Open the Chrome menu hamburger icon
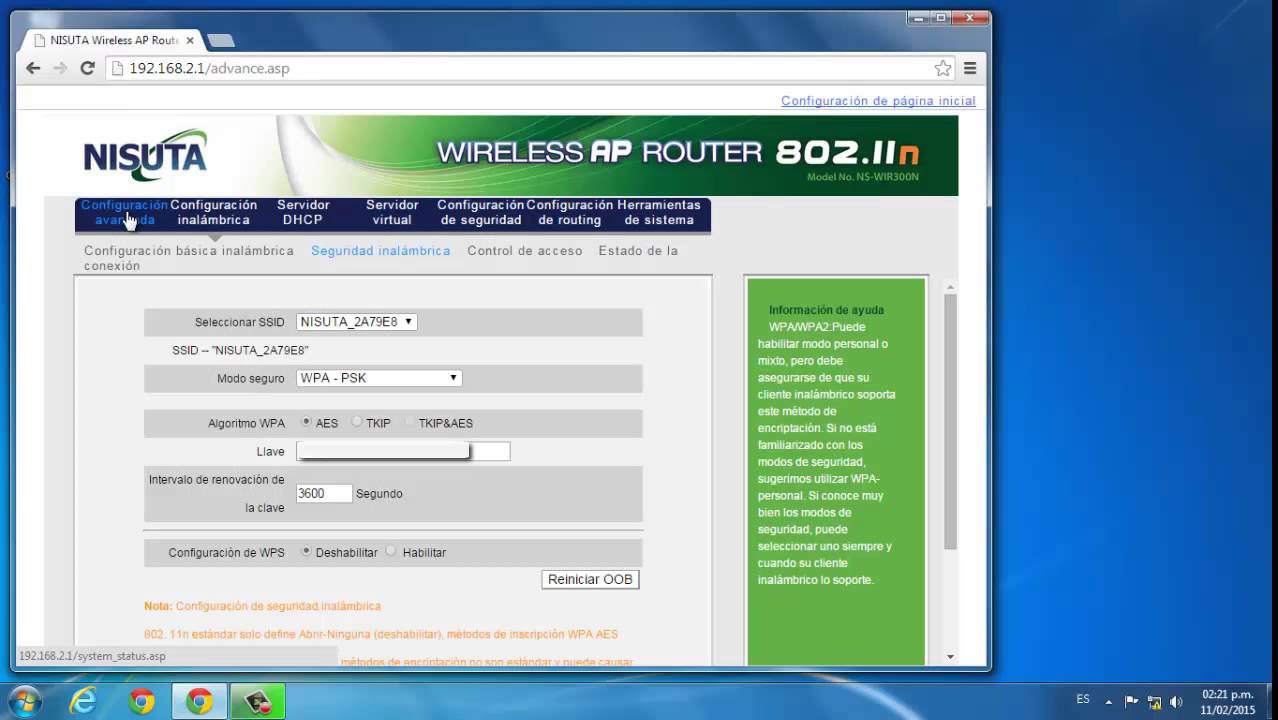Image resolution: width=1278 pixels, height=720 pixels. click(x=970, y=68)
